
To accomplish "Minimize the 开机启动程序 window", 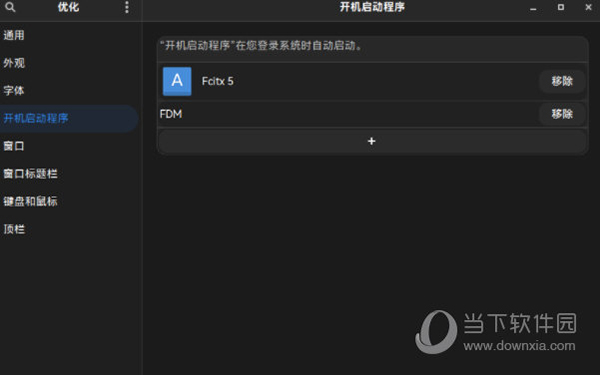I will pos(533,7).
